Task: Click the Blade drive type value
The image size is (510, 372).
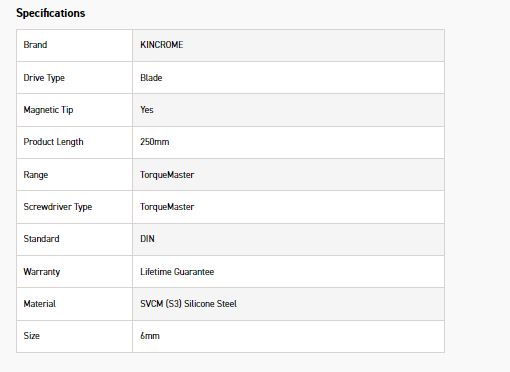Action: pyautogui.click(x=151, y=78)
